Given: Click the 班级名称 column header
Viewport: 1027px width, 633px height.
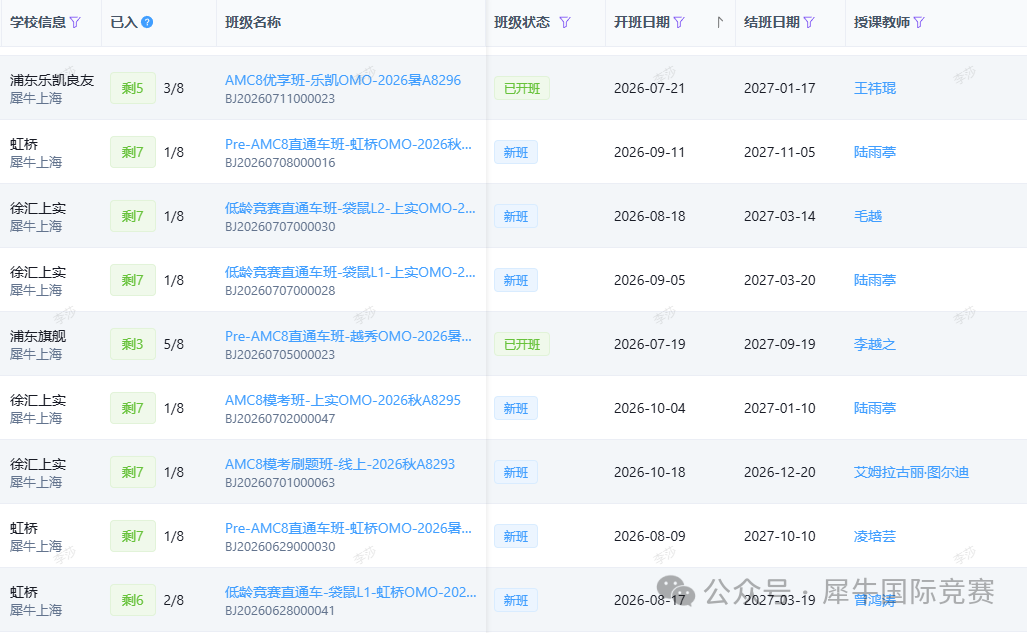Looking at the screenshot, I should pyautogui.click(x=253, y=22).
